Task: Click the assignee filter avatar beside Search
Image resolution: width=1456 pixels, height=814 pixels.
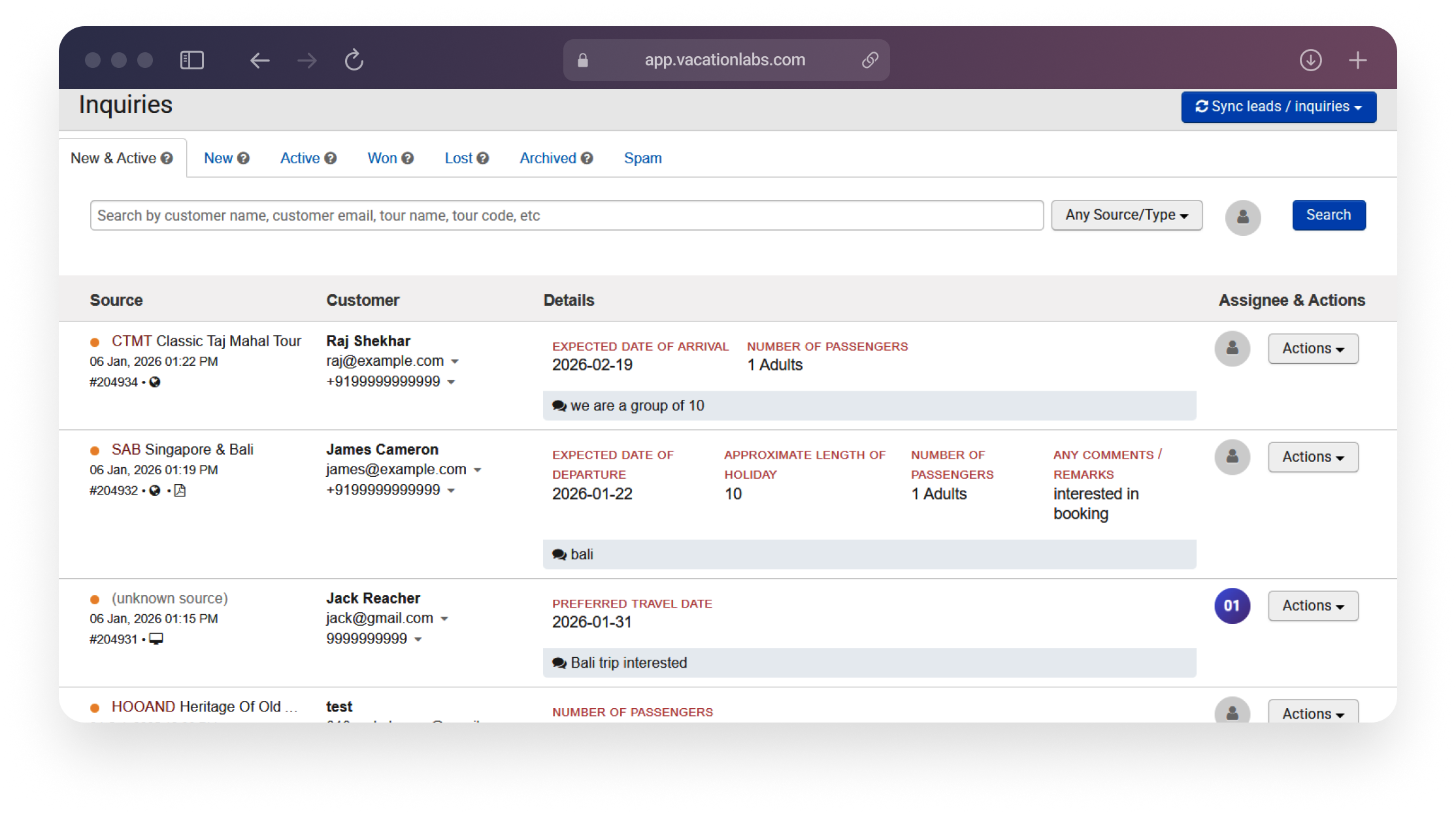Action: (x=1242, y=217)
